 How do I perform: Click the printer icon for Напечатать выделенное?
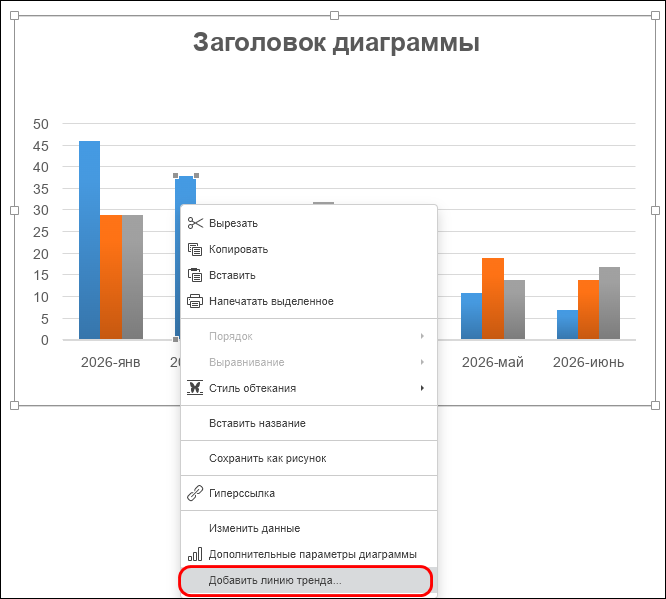195,301
